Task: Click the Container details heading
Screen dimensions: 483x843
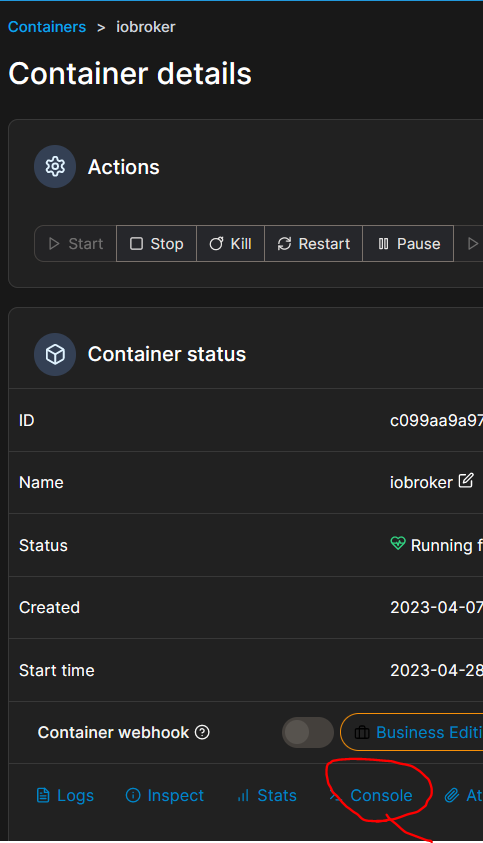Action: 130,74
